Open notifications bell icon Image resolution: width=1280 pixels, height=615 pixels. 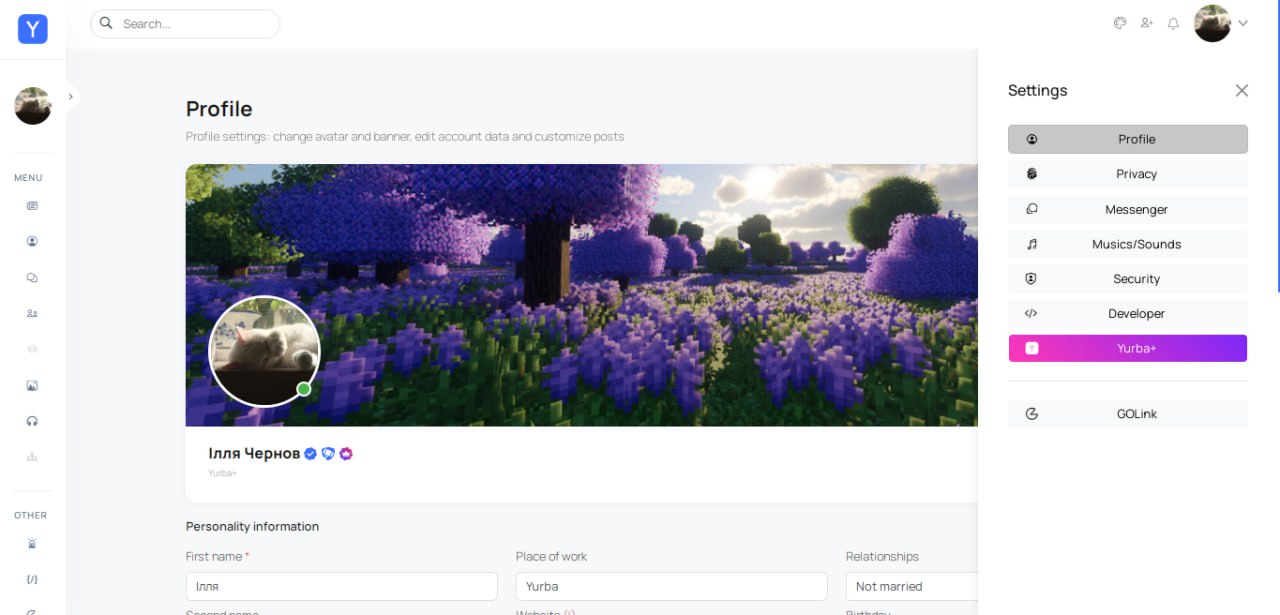tap(1174, 23)
